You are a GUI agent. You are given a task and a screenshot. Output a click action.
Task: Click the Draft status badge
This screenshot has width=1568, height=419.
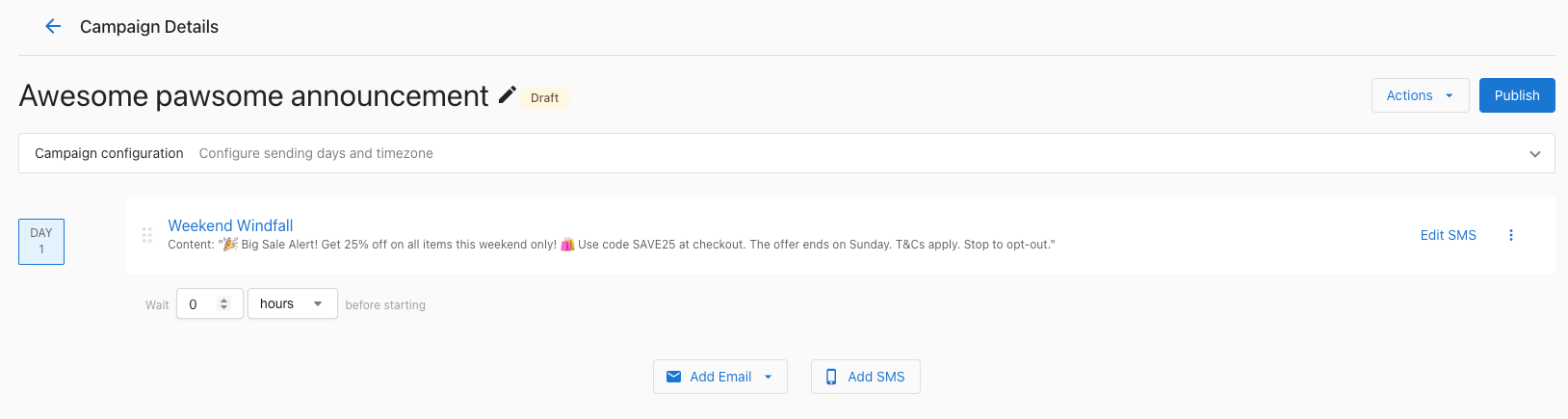tap(544, 98)
